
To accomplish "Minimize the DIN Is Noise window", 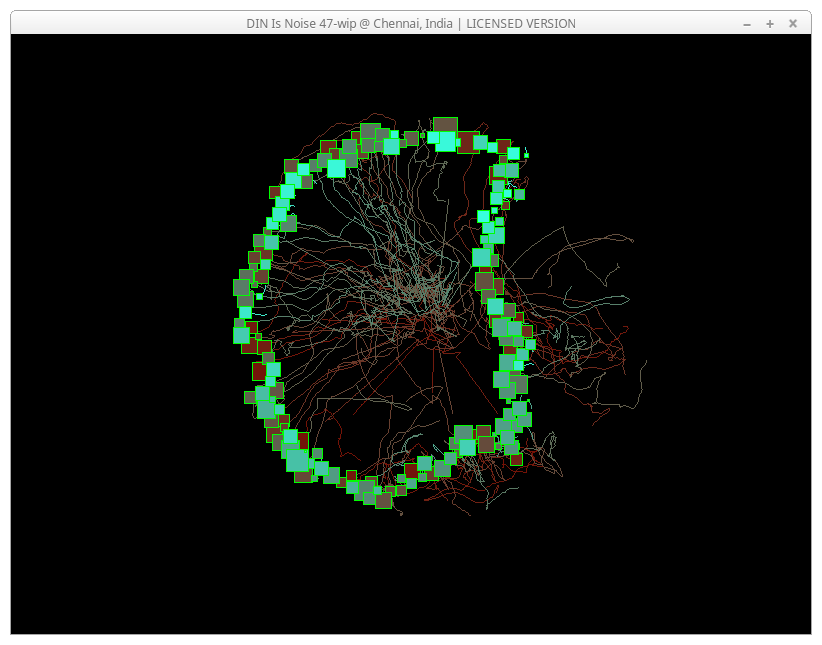I will [747, 23].
